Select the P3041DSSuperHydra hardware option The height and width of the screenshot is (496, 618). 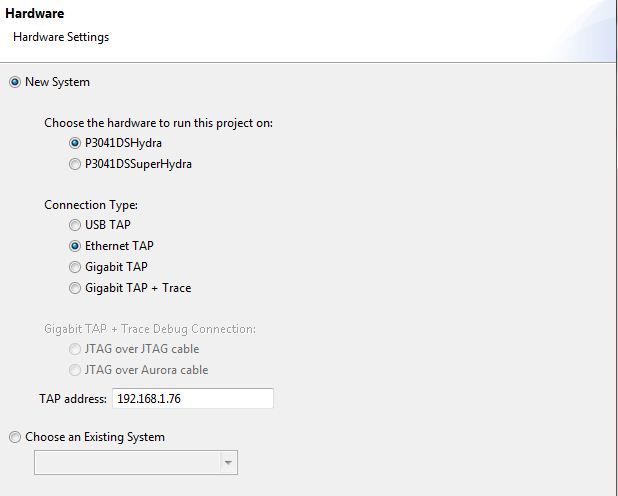(x=75, y=164)
